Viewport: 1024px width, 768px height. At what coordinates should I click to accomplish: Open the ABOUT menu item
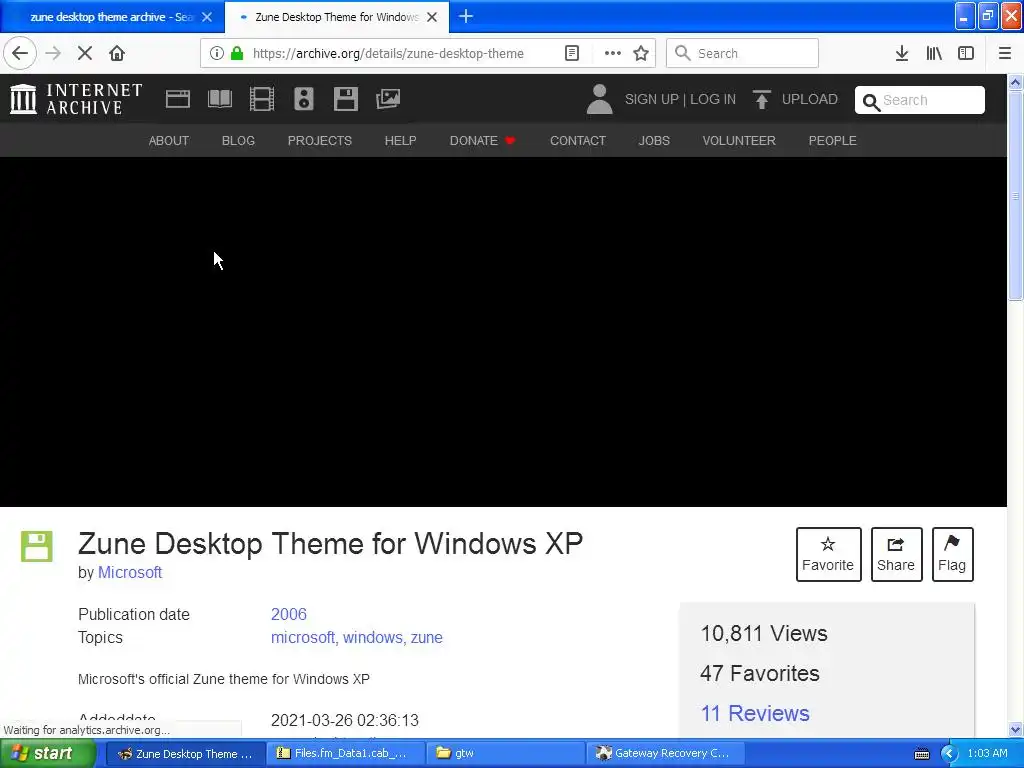coord(168,140)
